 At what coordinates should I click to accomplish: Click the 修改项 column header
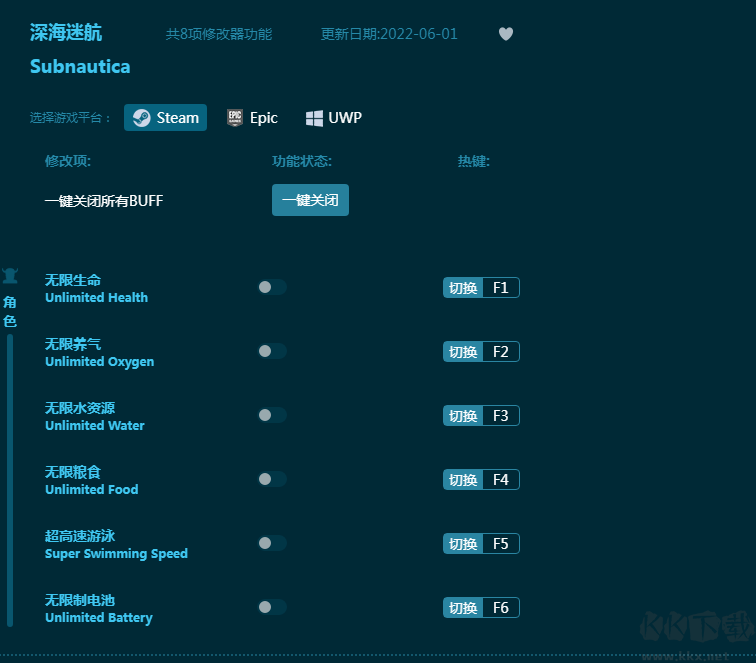(68, 161)
